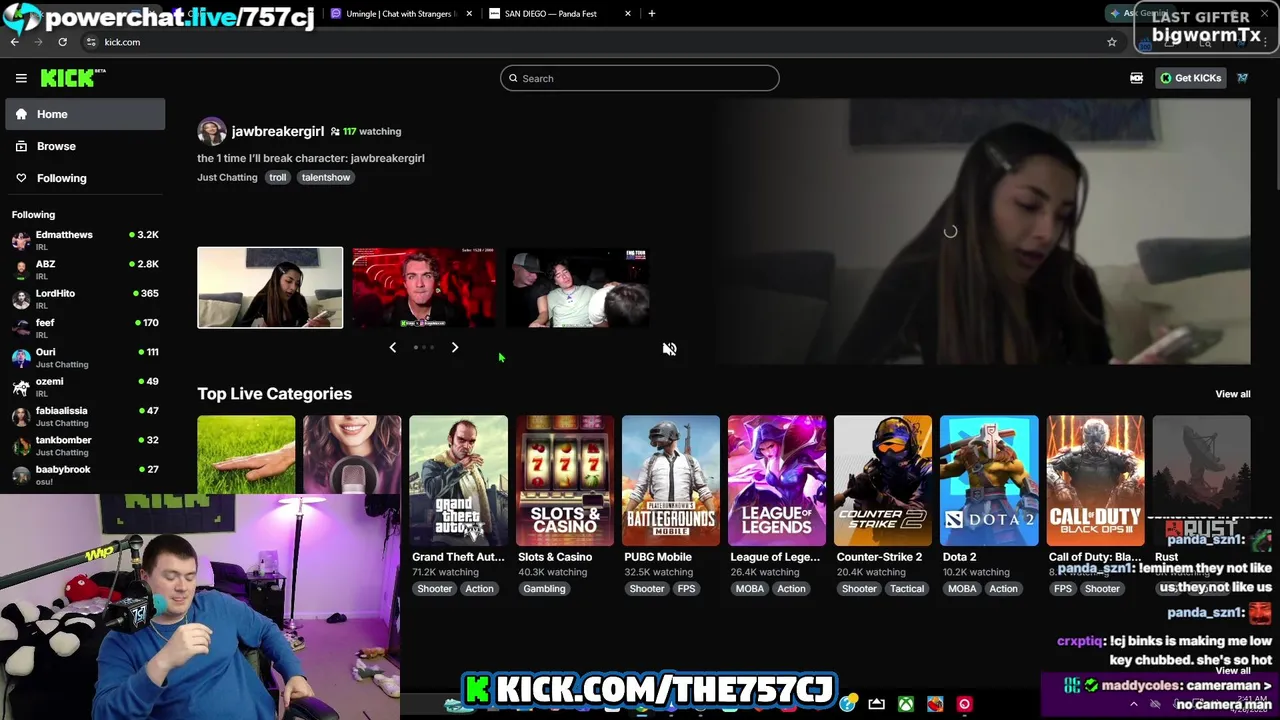This screenshot has height=720, width=1280.
Task: Open League of Legends category card
Action: click(777, 480)
